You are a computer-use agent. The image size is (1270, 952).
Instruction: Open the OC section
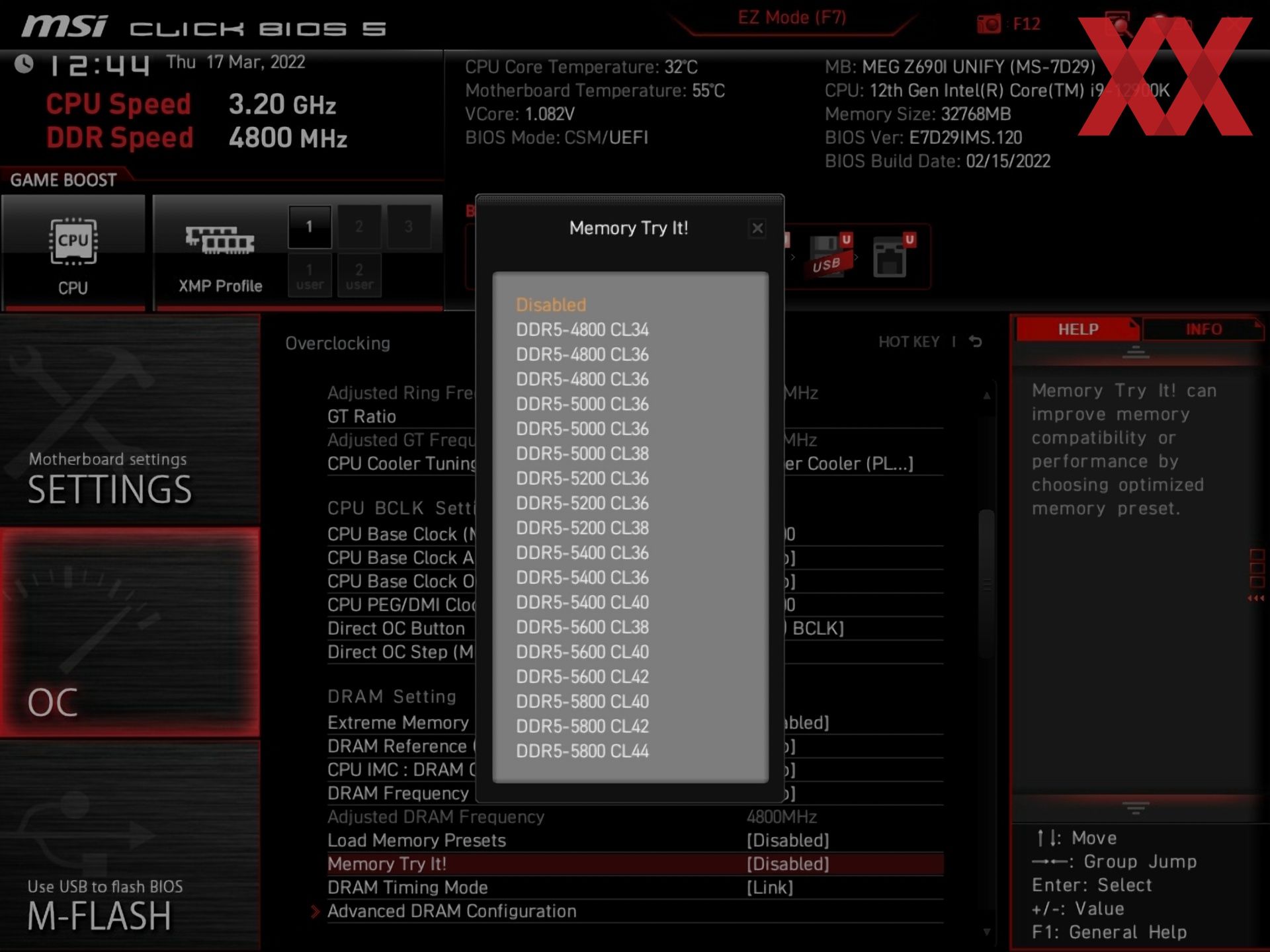click(130, 632)
